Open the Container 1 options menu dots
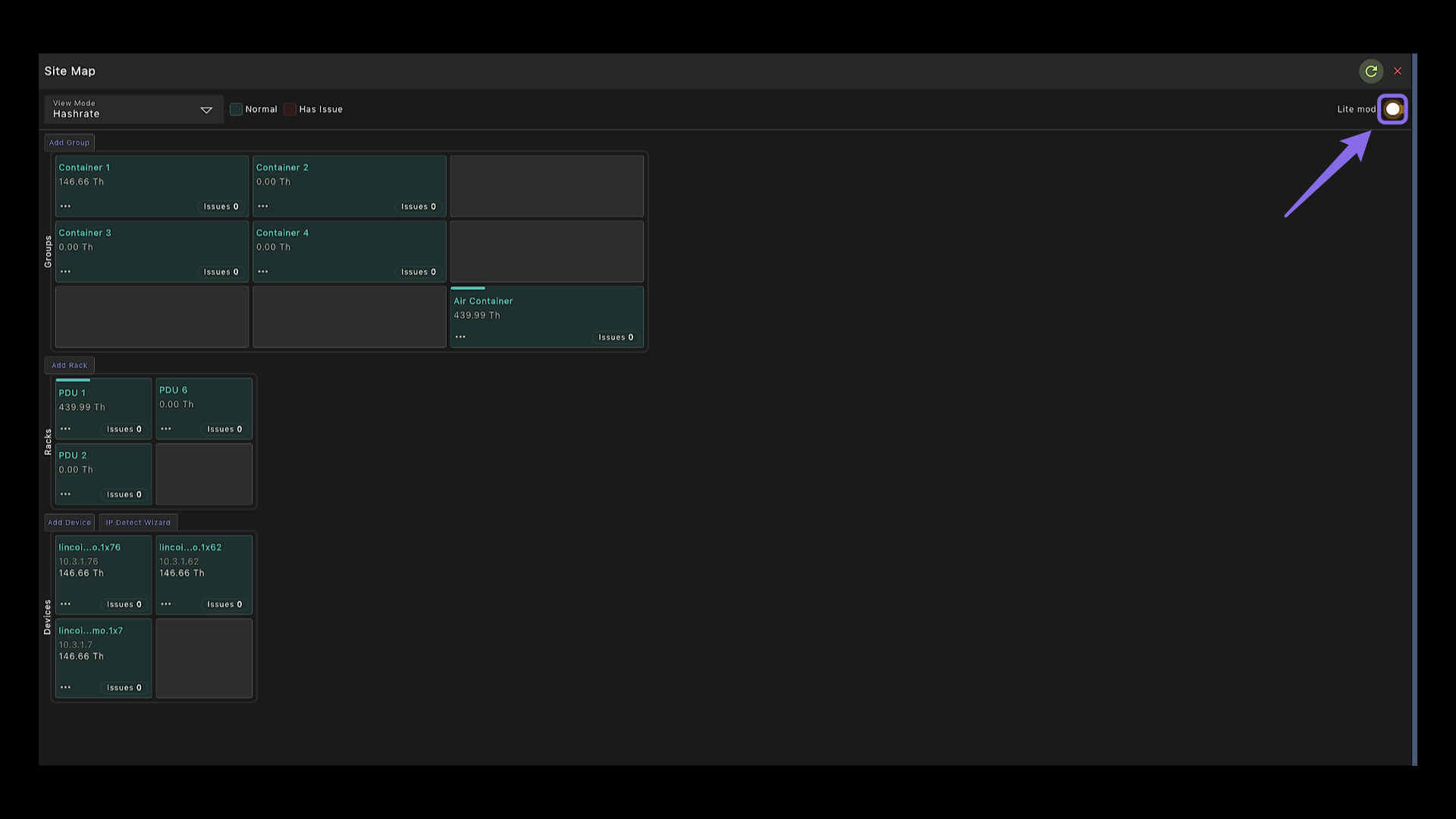This screenshot has width=1456, height=819. pyautogui.click(x=65, y=206)
